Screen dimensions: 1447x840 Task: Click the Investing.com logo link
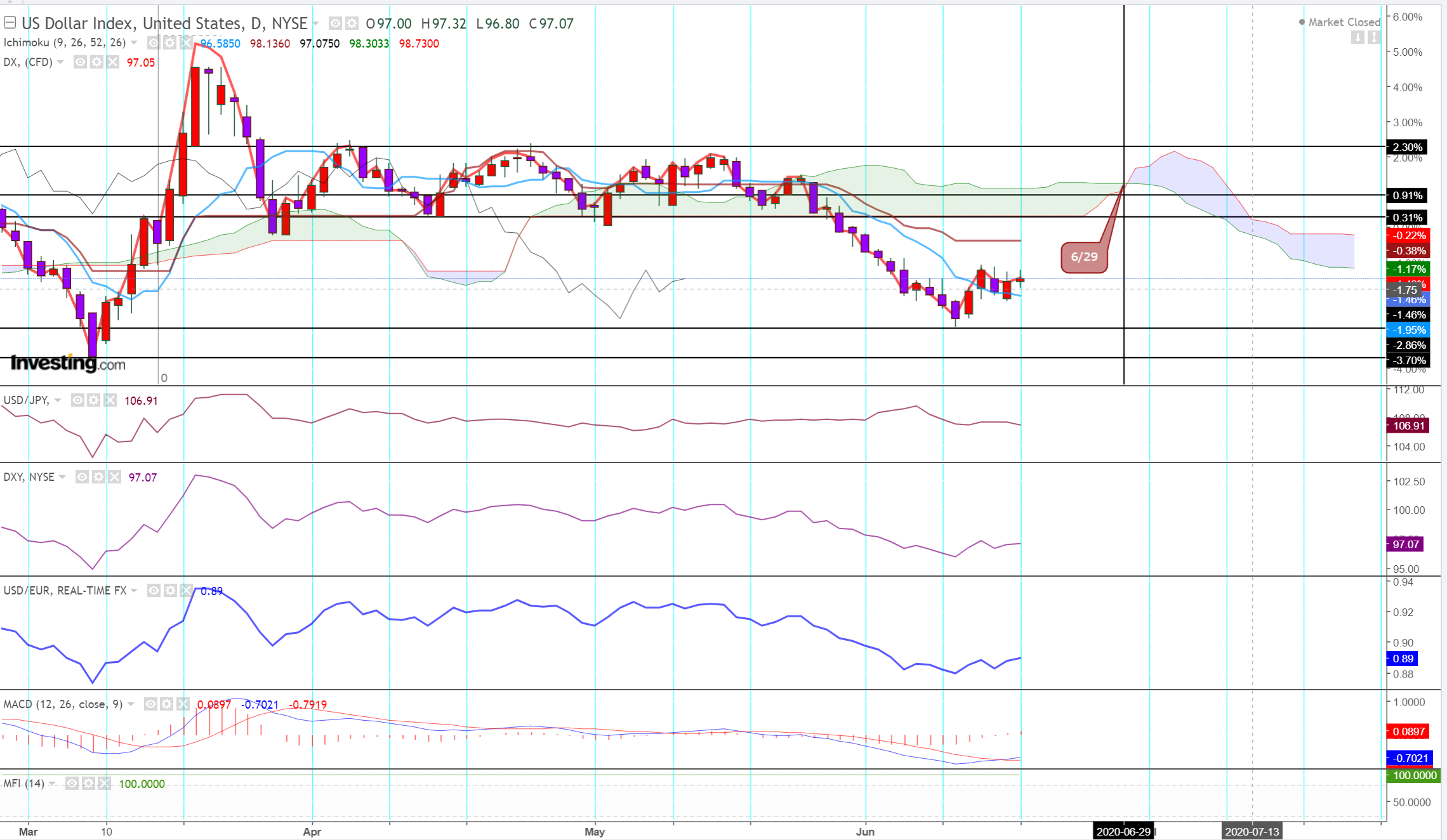tap(68, 363)
